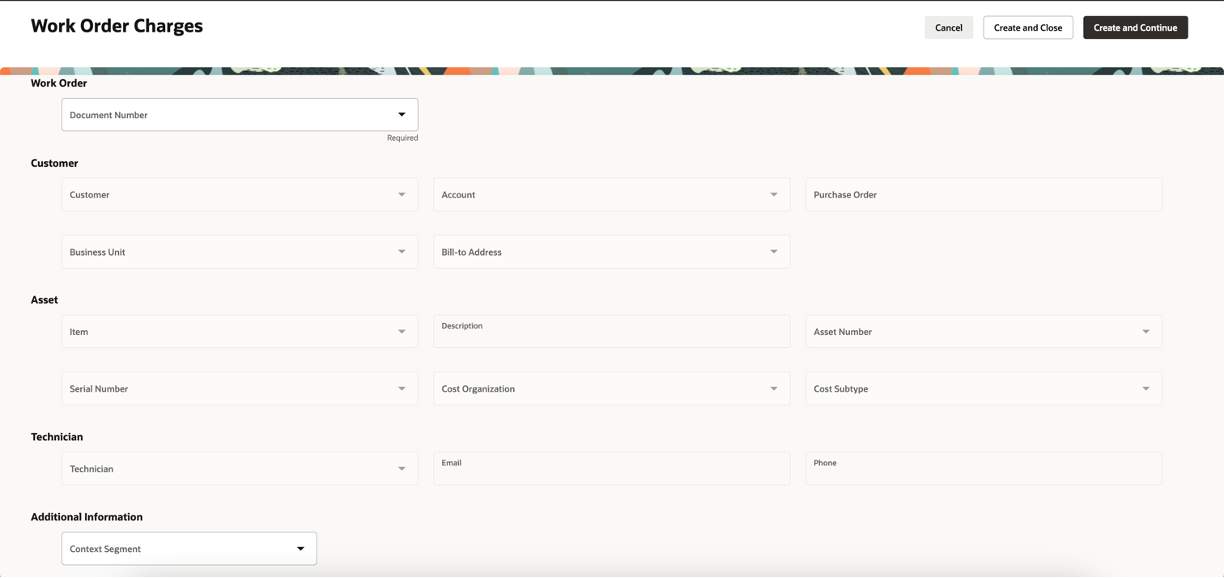Expand the Serial Number dropdown arrow
The height and width of the screenshot is (578, 1224).
point(402,389)
